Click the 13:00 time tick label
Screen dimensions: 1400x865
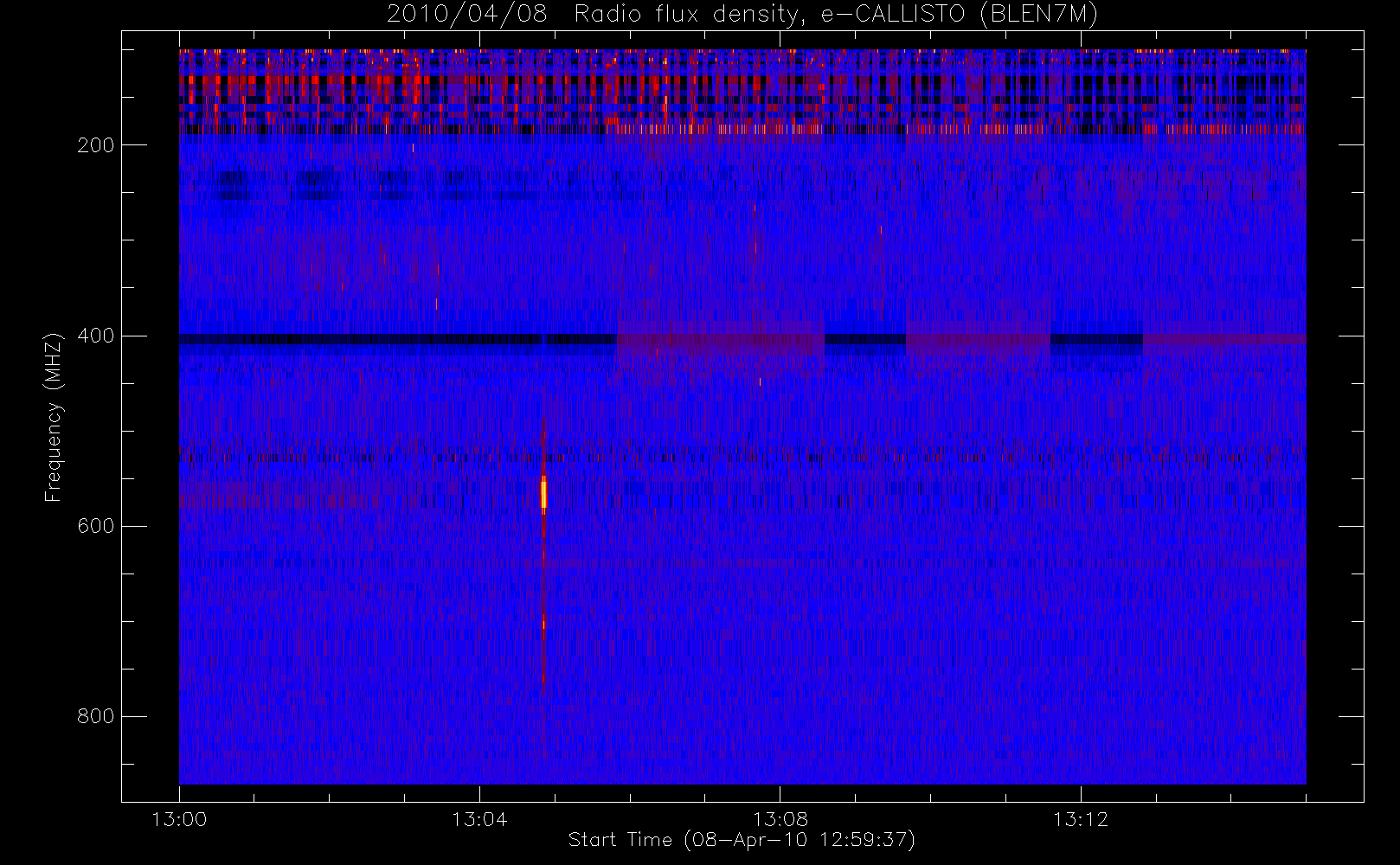pyautogui.click(x=179, y=819)
